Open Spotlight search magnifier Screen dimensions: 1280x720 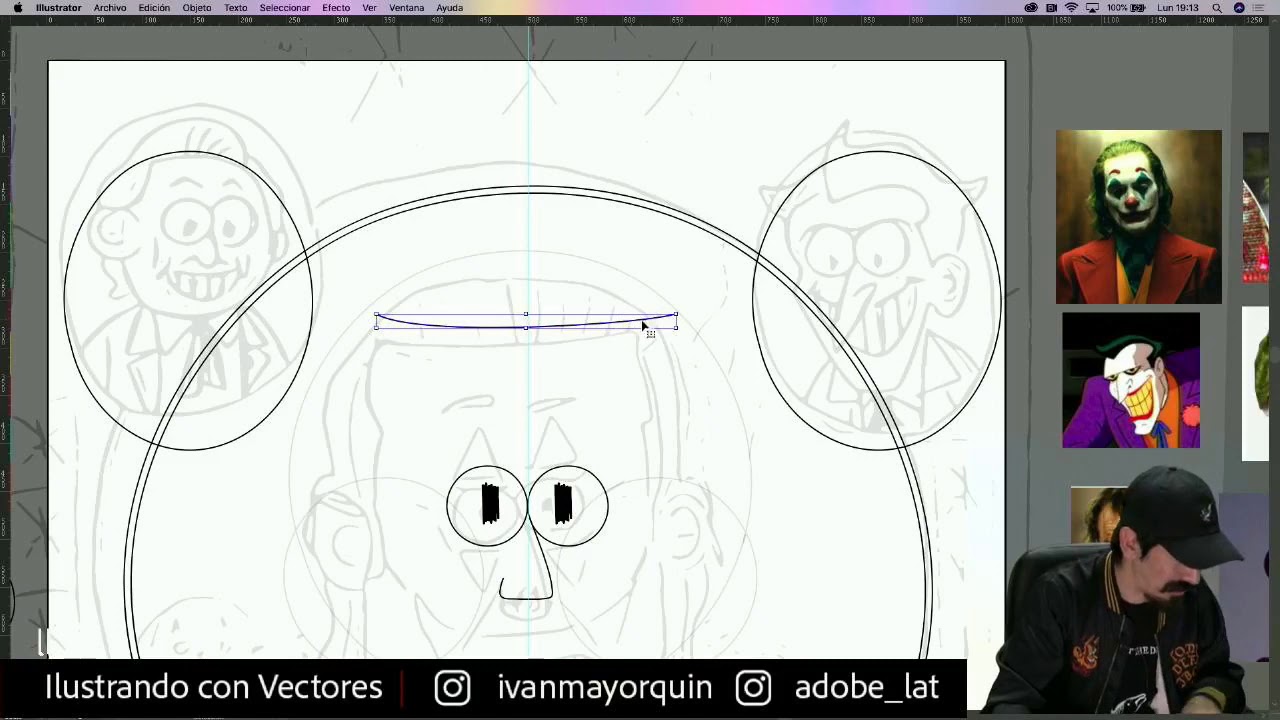[1217, 7]
